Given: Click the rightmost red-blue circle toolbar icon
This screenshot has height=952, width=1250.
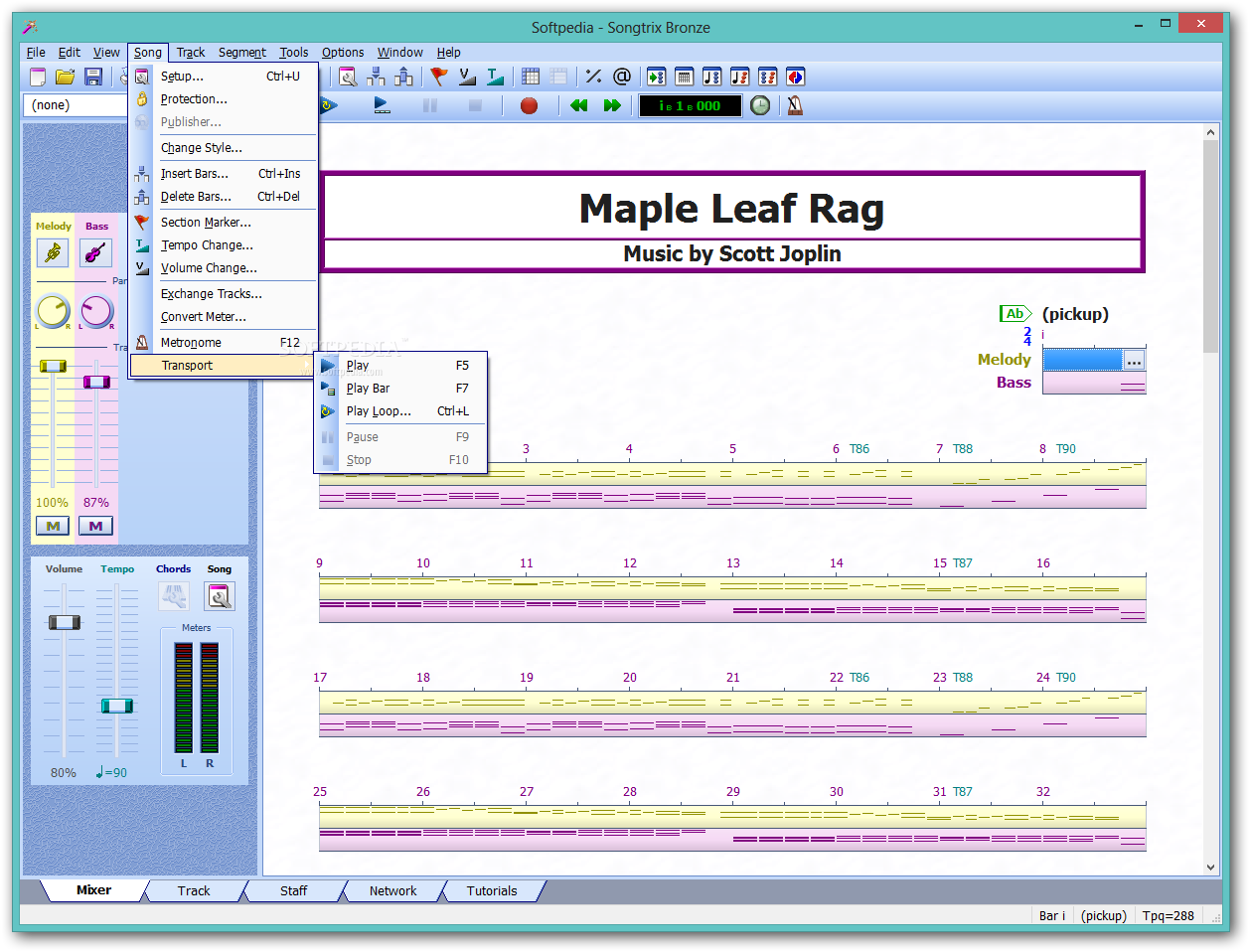Looking at the screenshot, I should click(x=796, y=77).
